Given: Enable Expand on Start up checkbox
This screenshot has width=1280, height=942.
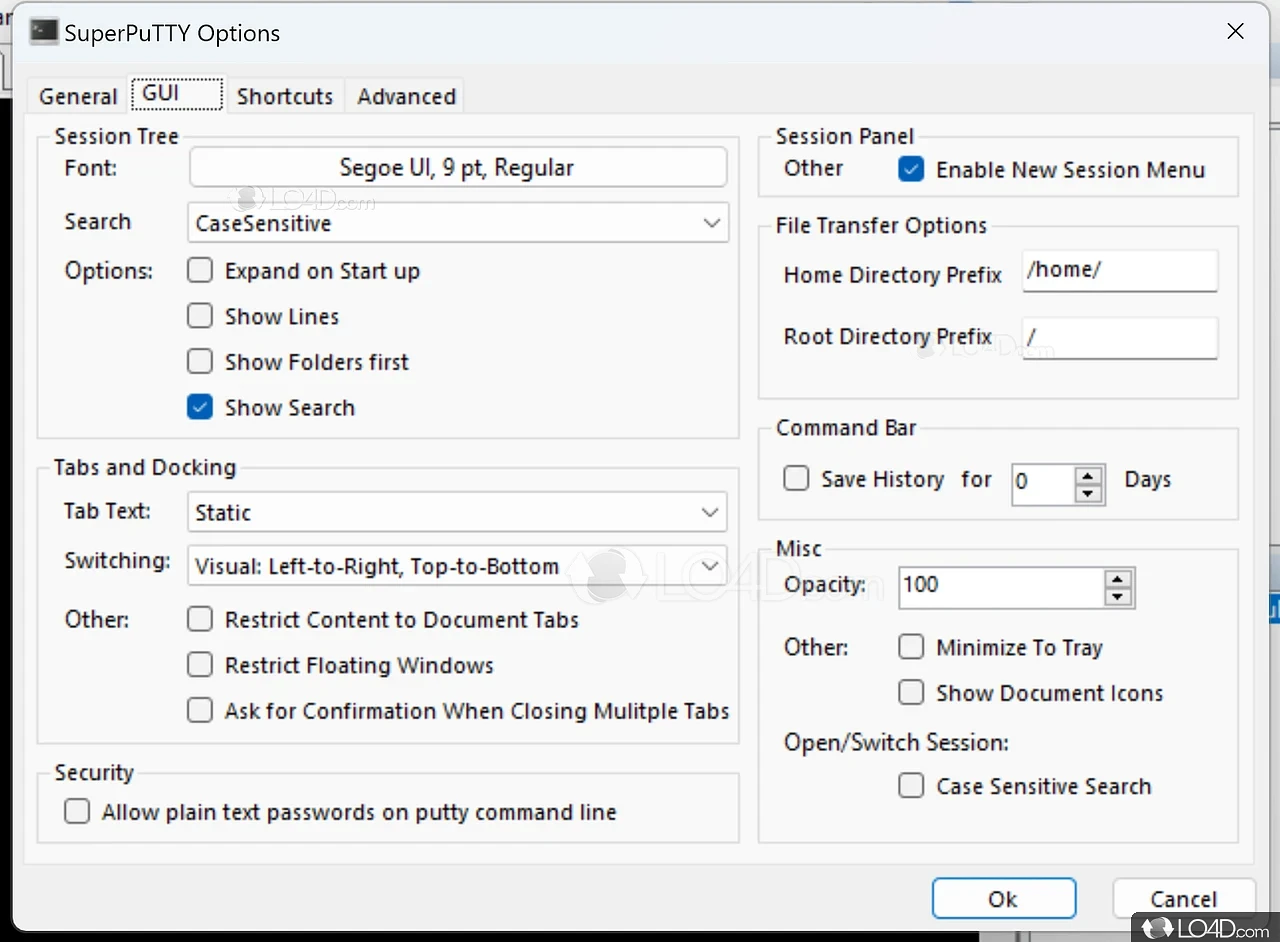Looking at the screenshot, I should 200,271.
